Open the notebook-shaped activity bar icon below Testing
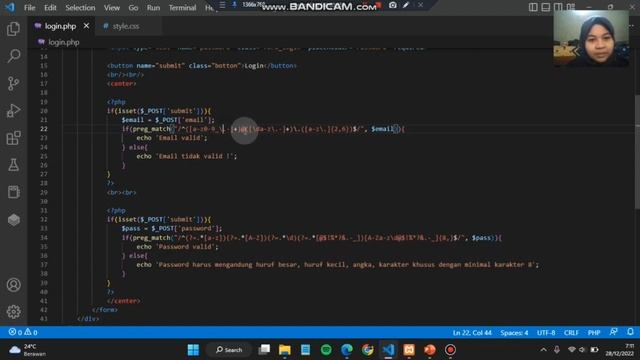Screen dimensions: 640x360 (13, 192)
